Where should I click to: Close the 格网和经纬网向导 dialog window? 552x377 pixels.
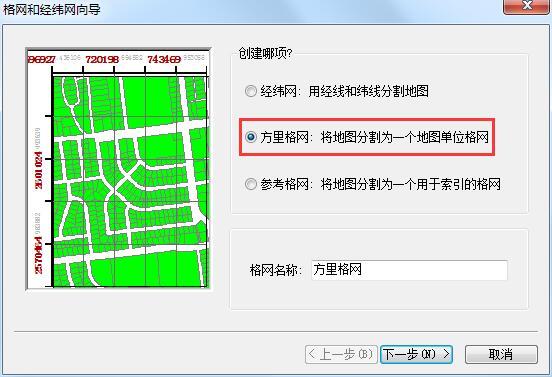(526, 6)
